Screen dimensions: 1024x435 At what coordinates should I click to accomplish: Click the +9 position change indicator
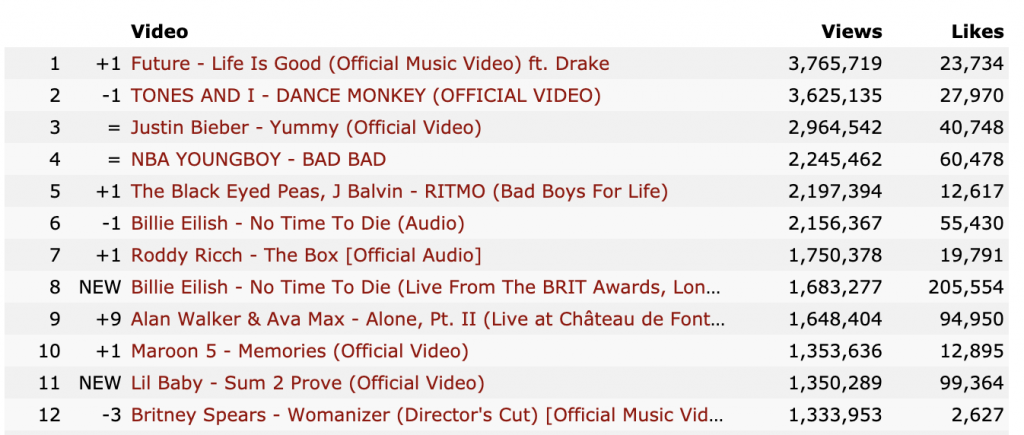coord(108,320)
